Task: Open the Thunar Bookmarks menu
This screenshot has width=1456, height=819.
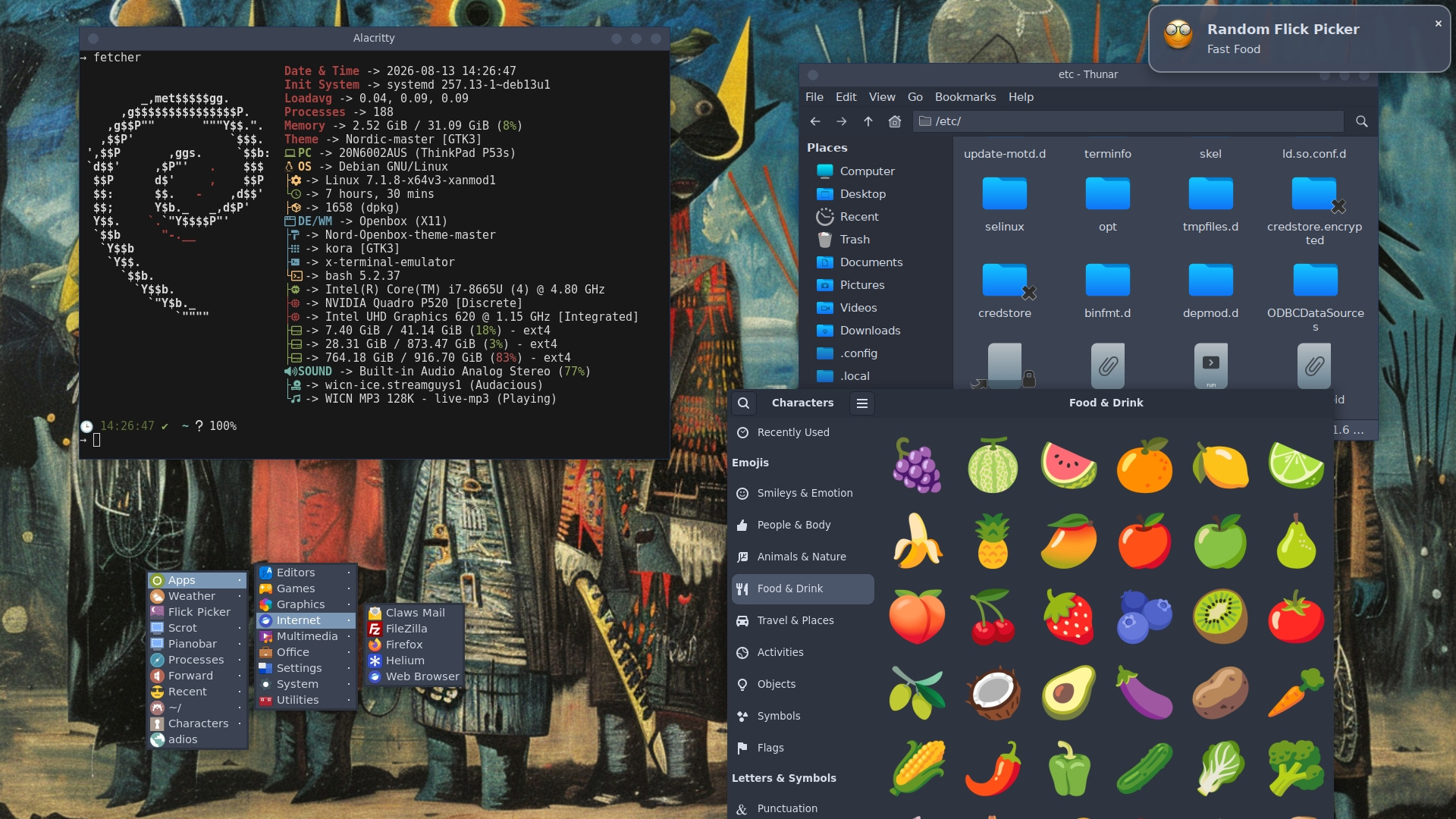Action: coord(965,97)
